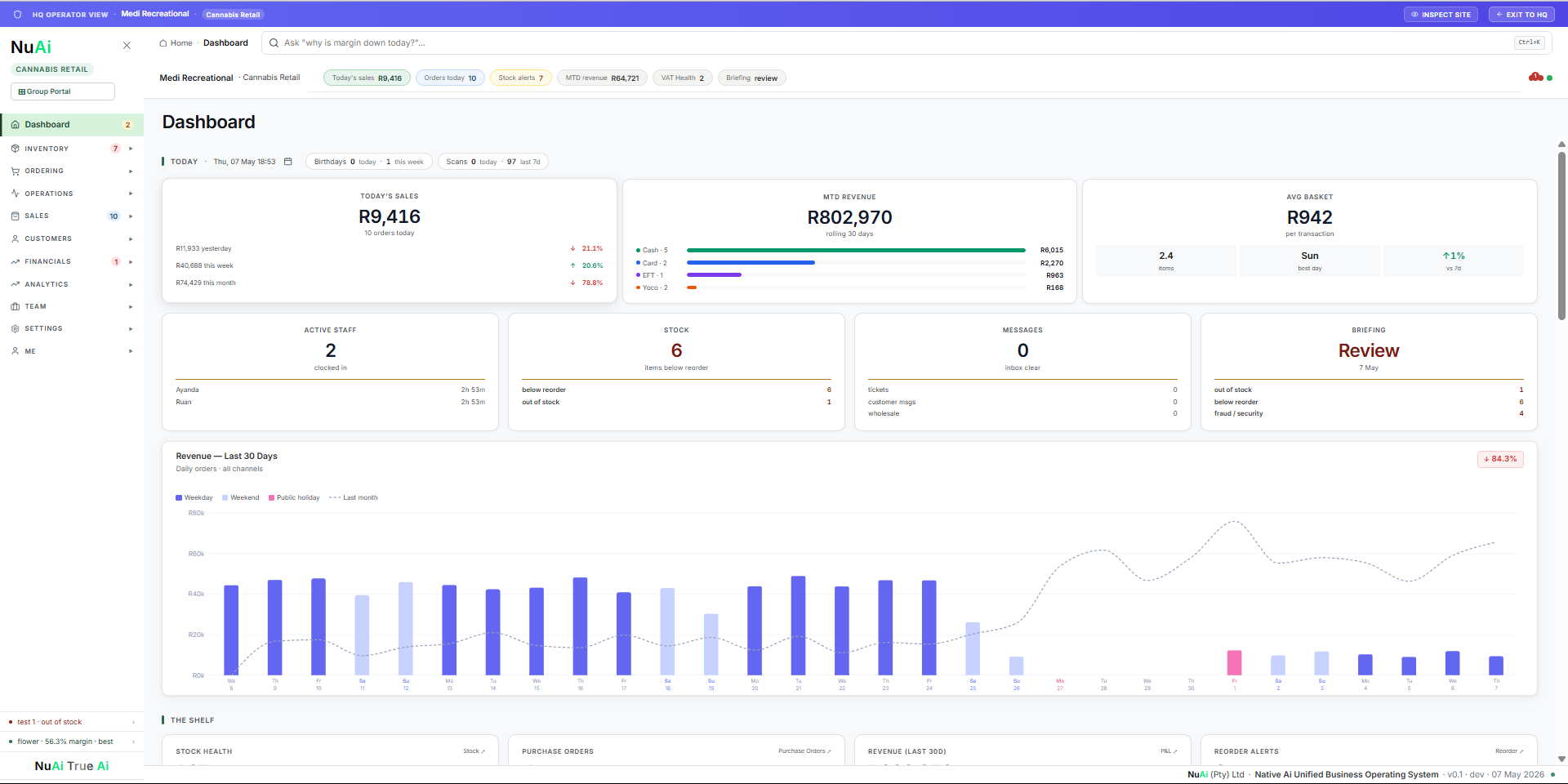
Task: Expand the Settings section arrow
Action: click(131, 328)
